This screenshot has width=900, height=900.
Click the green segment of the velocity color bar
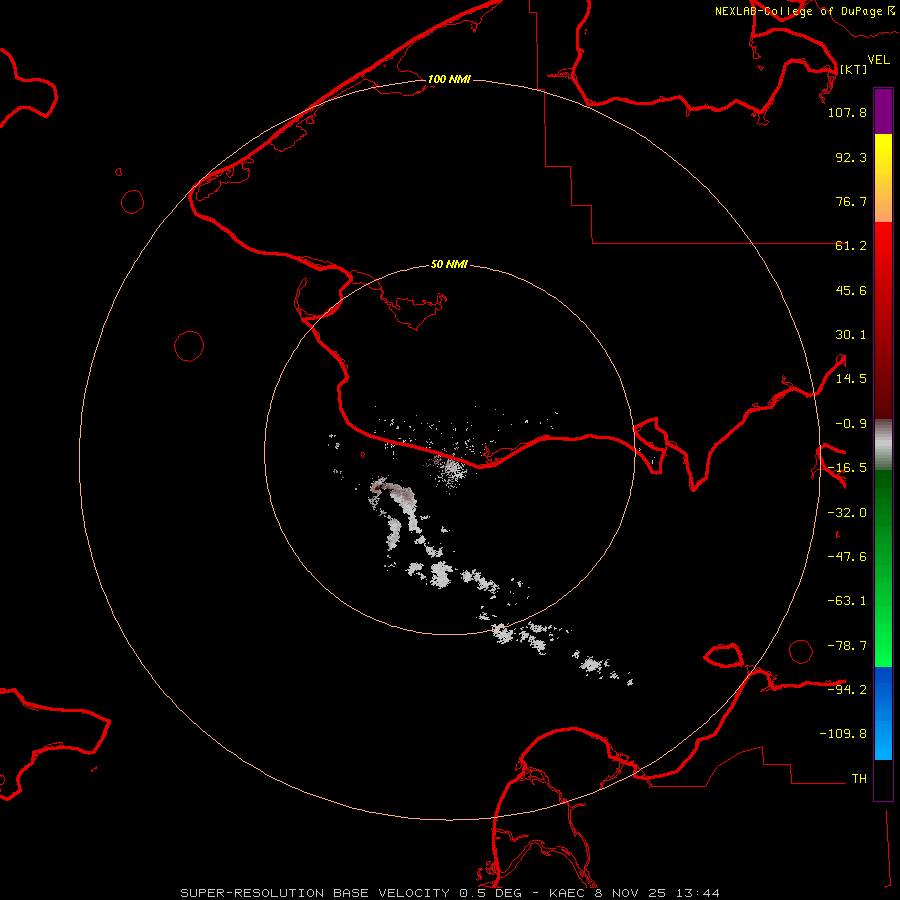(x=883, y=568)
